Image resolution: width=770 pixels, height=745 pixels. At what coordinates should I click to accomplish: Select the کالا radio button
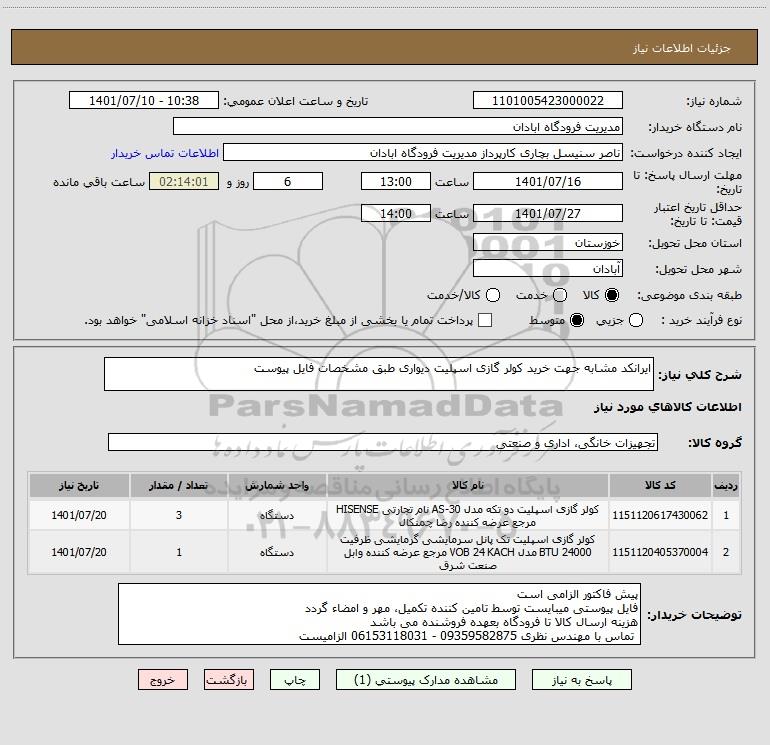click(612, 295)
